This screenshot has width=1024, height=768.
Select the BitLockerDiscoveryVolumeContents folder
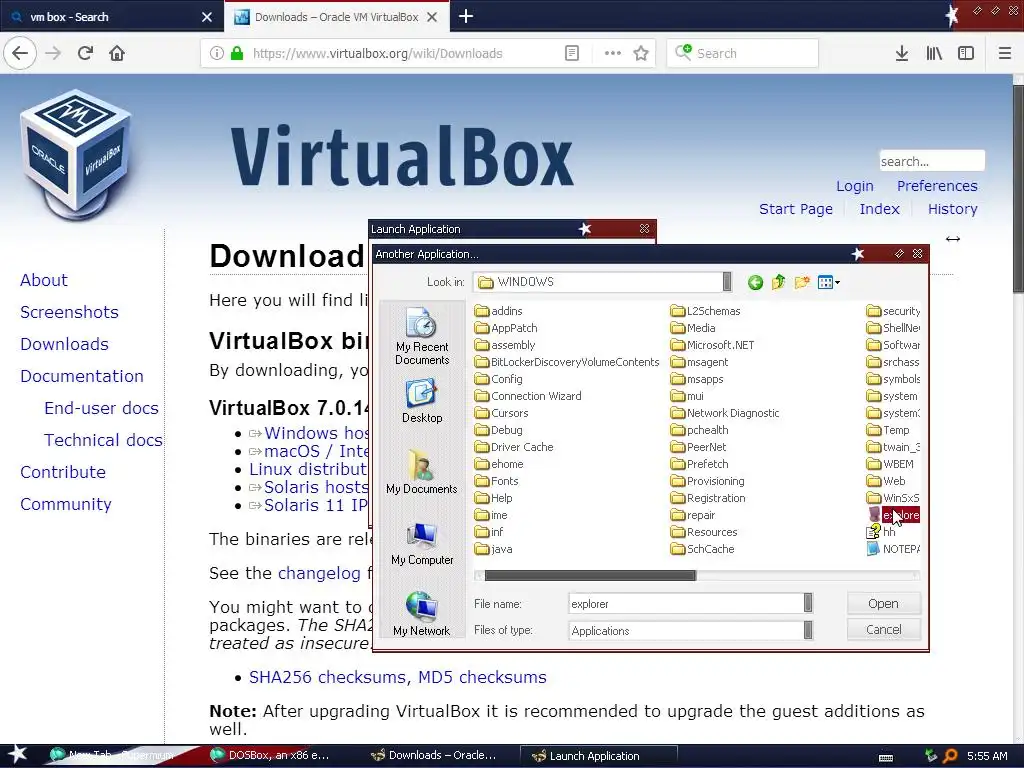tap(567, 362)
